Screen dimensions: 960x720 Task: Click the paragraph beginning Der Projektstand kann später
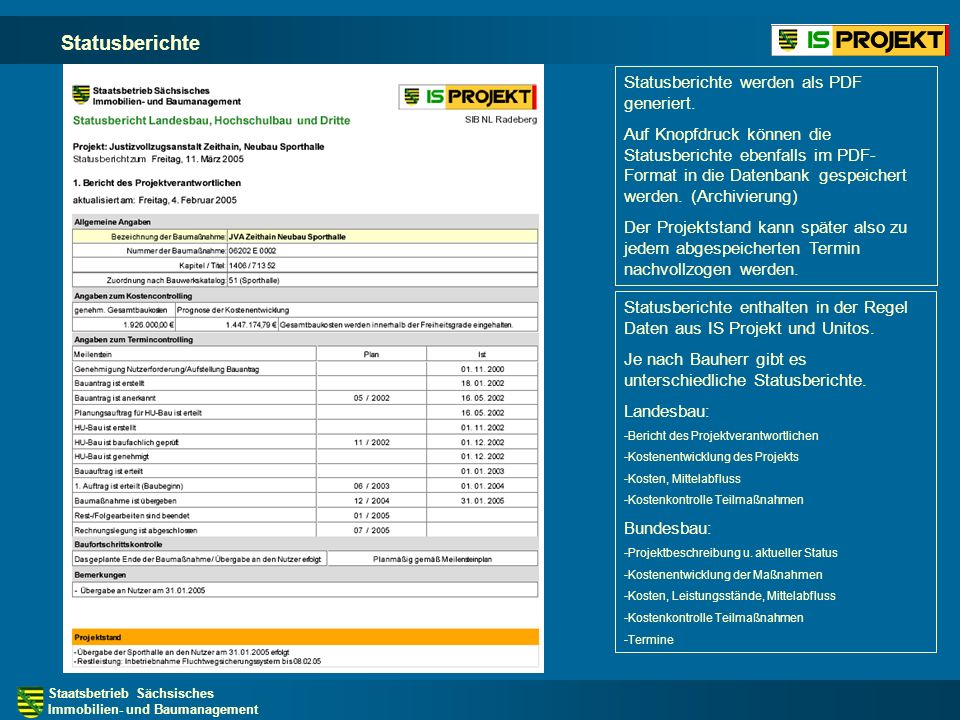(765, 248)
